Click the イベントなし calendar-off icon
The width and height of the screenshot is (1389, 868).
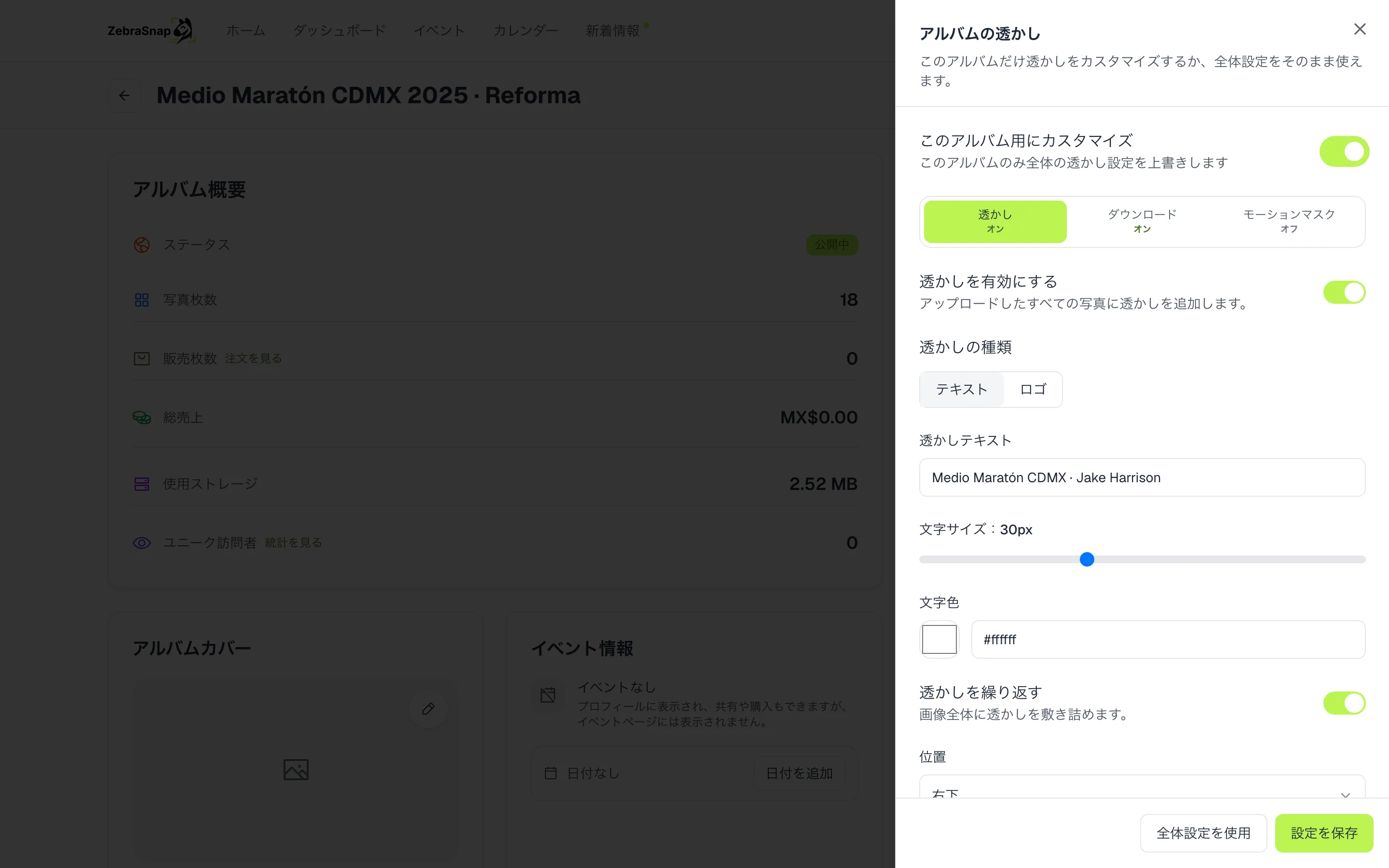tap(548, 695)
